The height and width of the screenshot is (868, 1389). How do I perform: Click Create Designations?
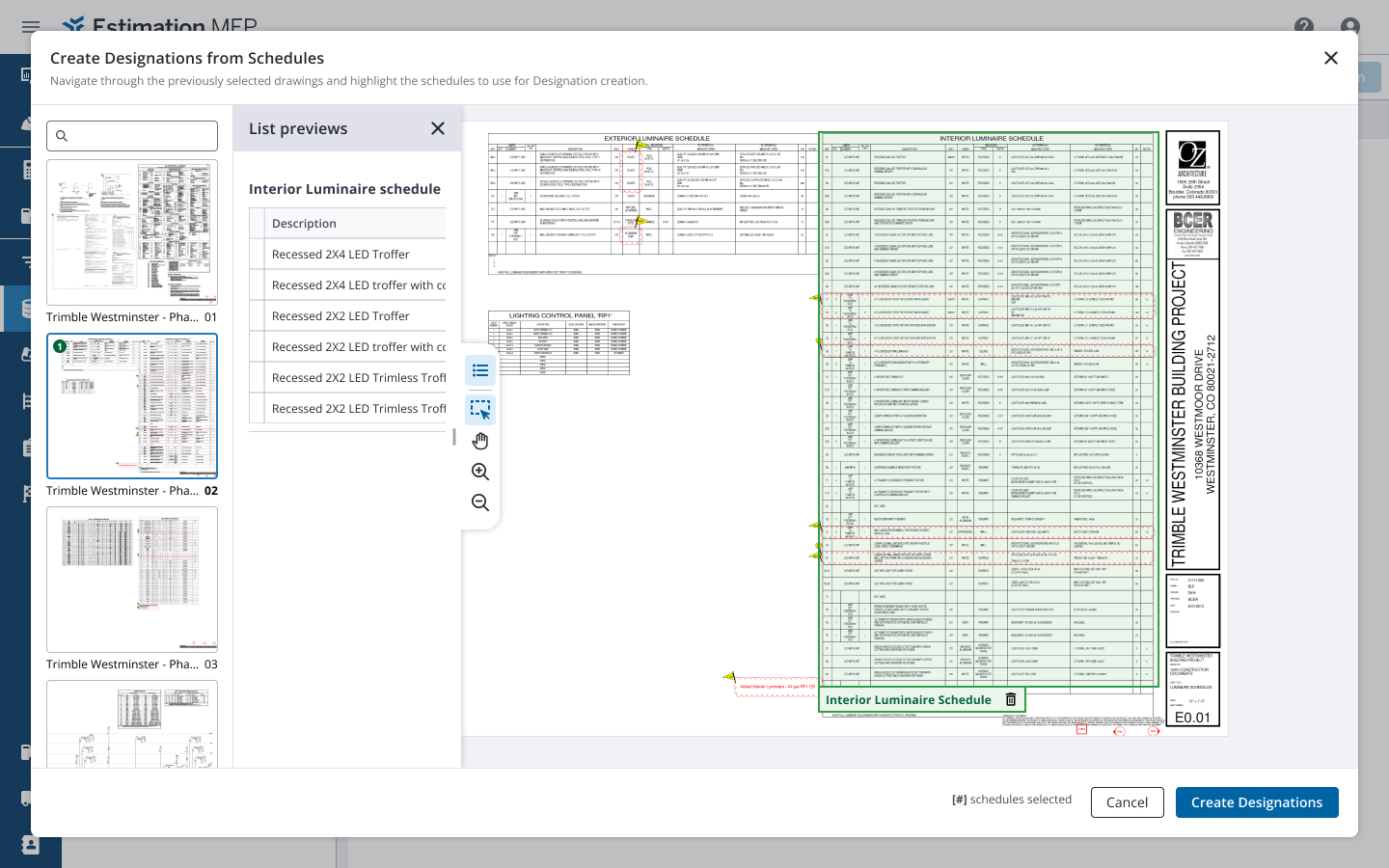click(x=1257, y=801)
